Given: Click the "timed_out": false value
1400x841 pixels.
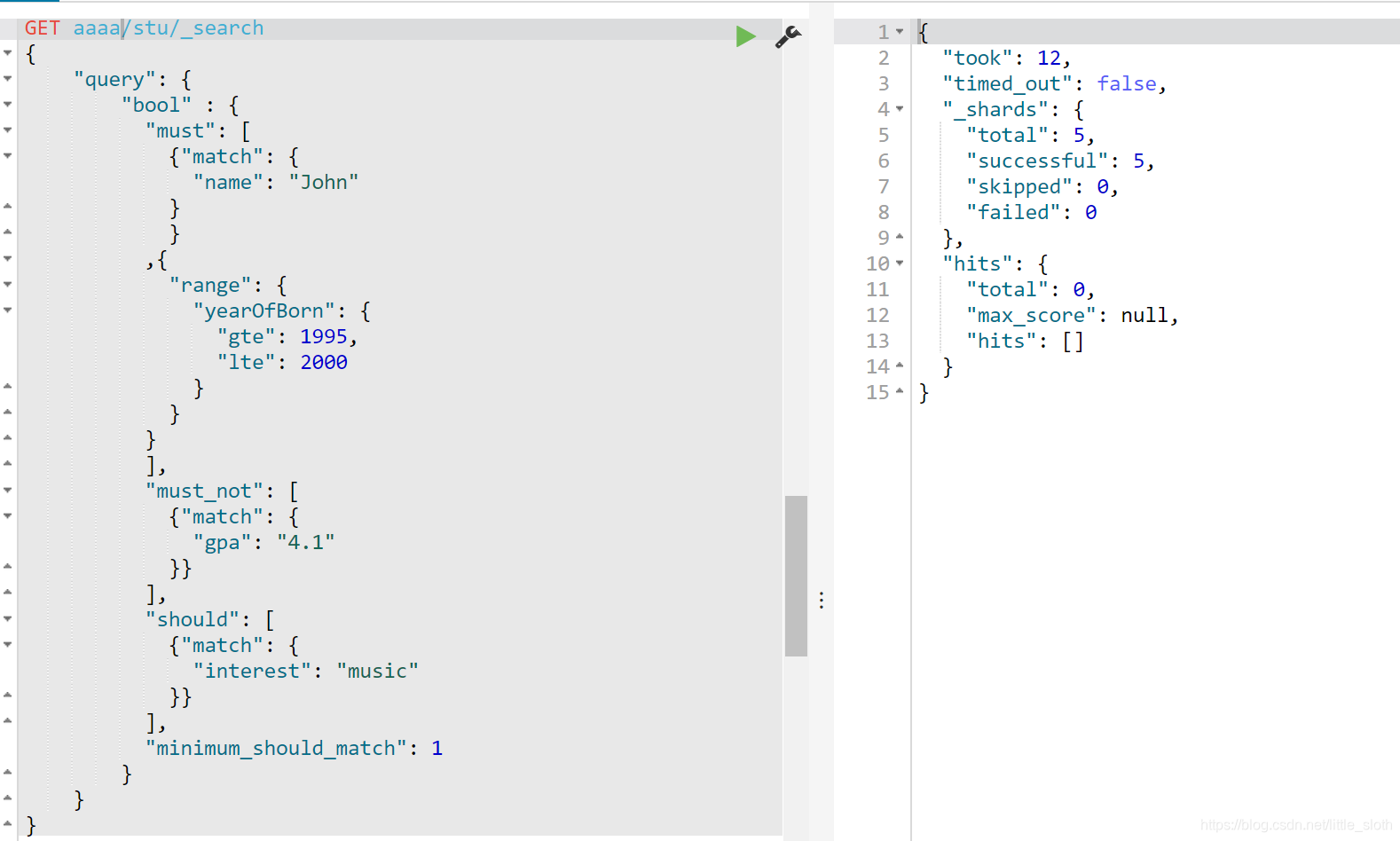Looking at the screenshot, I should (1127, 83).
